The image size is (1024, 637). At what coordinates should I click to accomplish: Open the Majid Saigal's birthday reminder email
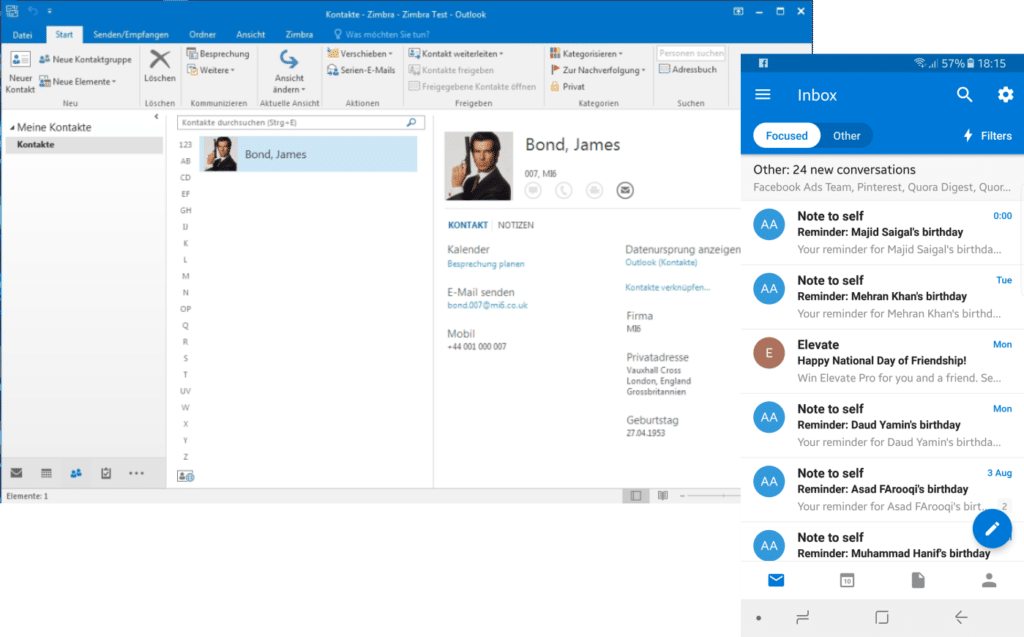click(x=882, y=233)
